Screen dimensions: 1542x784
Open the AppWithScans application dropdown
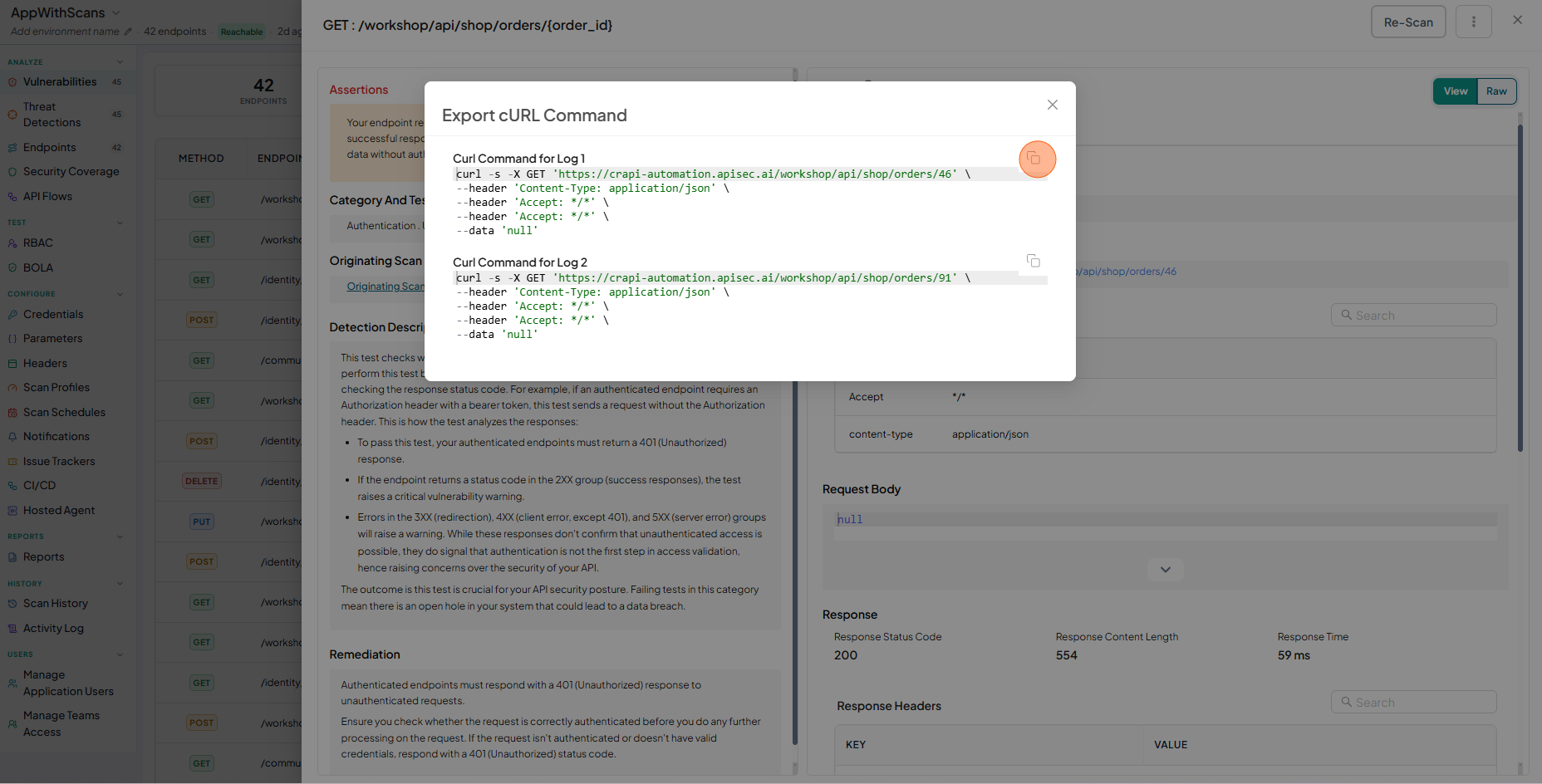[115, 12]
